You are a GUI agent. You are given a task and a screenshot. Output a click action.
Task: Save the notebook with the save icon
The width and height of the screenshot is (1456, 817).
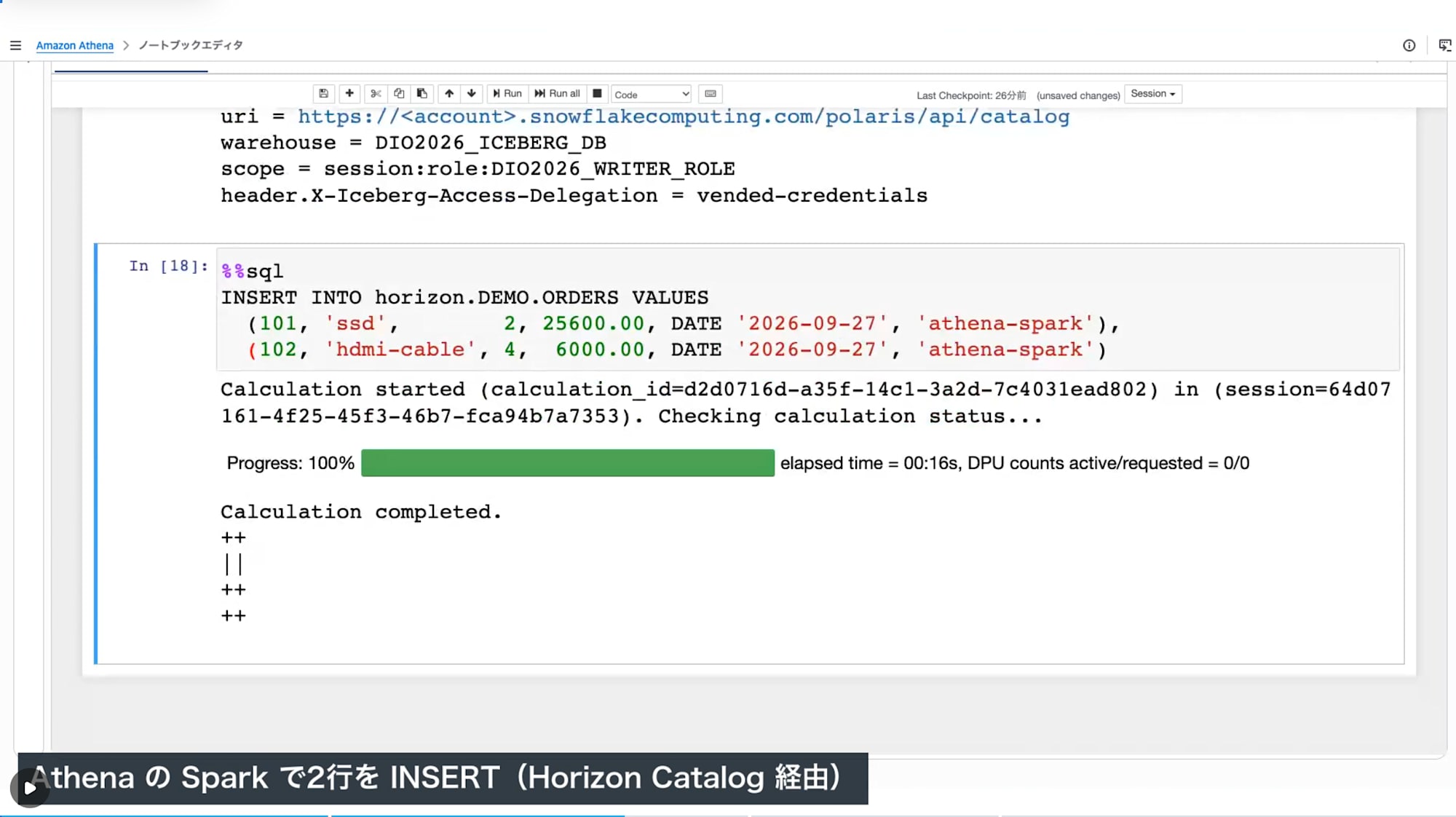tap(323, 93)
